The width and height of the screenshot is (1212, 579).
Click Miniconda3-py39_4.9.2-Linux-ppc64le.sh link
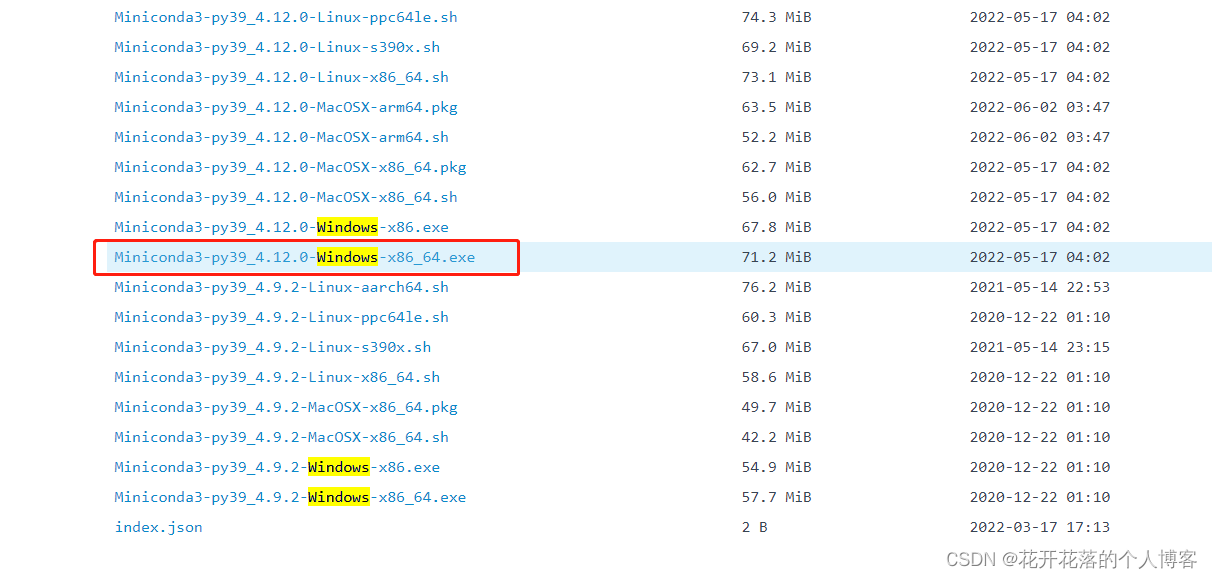281,317
